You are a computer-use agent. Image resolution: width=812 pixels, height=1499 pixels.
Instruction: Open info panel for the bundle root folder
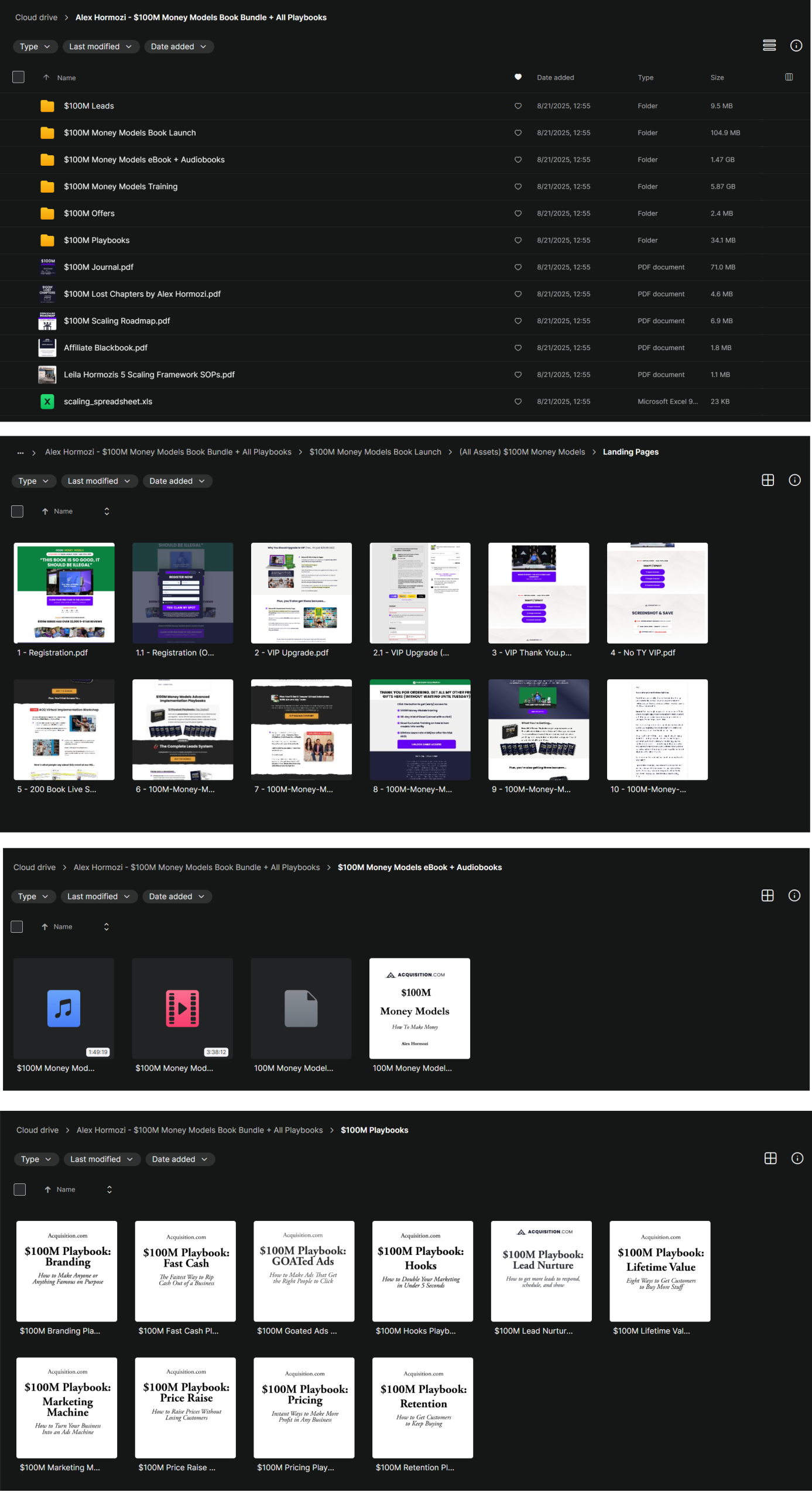pos(796,46)
